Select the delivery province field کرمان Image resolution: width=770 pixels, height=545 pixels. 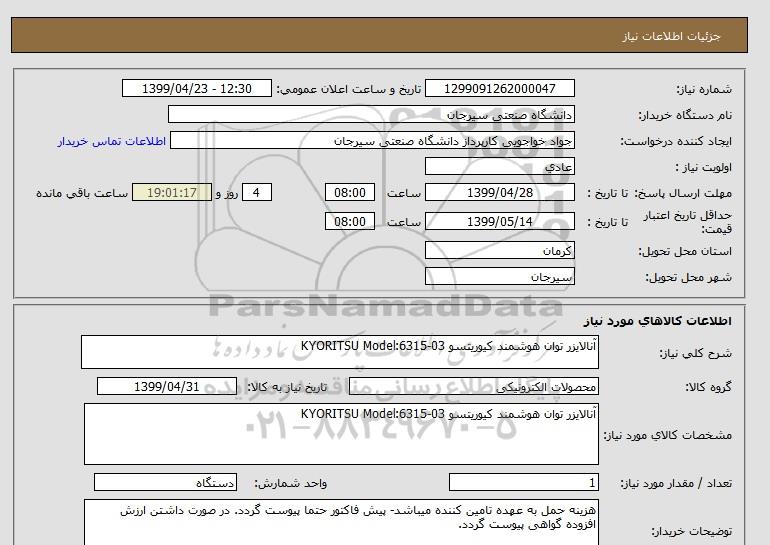point(499,250)
